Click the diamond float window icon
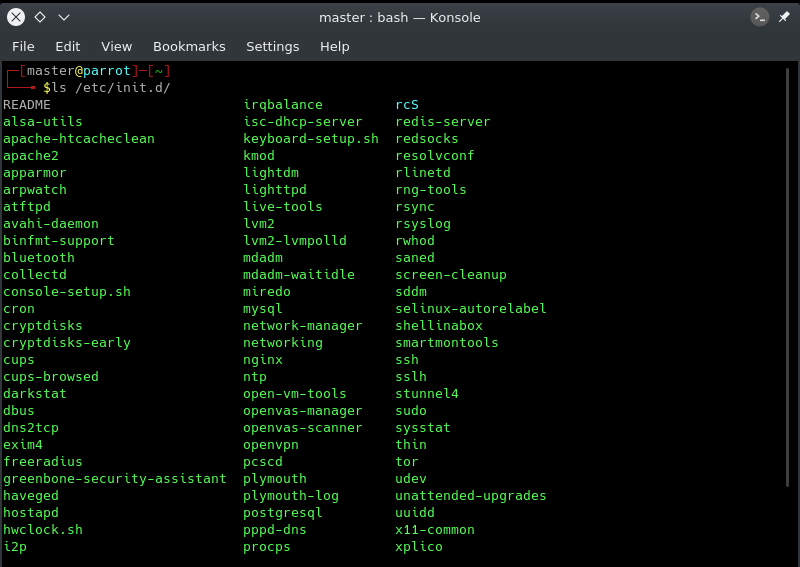Image resolution: width=800 pixels, height=567 pixels. tap(40, 17)
